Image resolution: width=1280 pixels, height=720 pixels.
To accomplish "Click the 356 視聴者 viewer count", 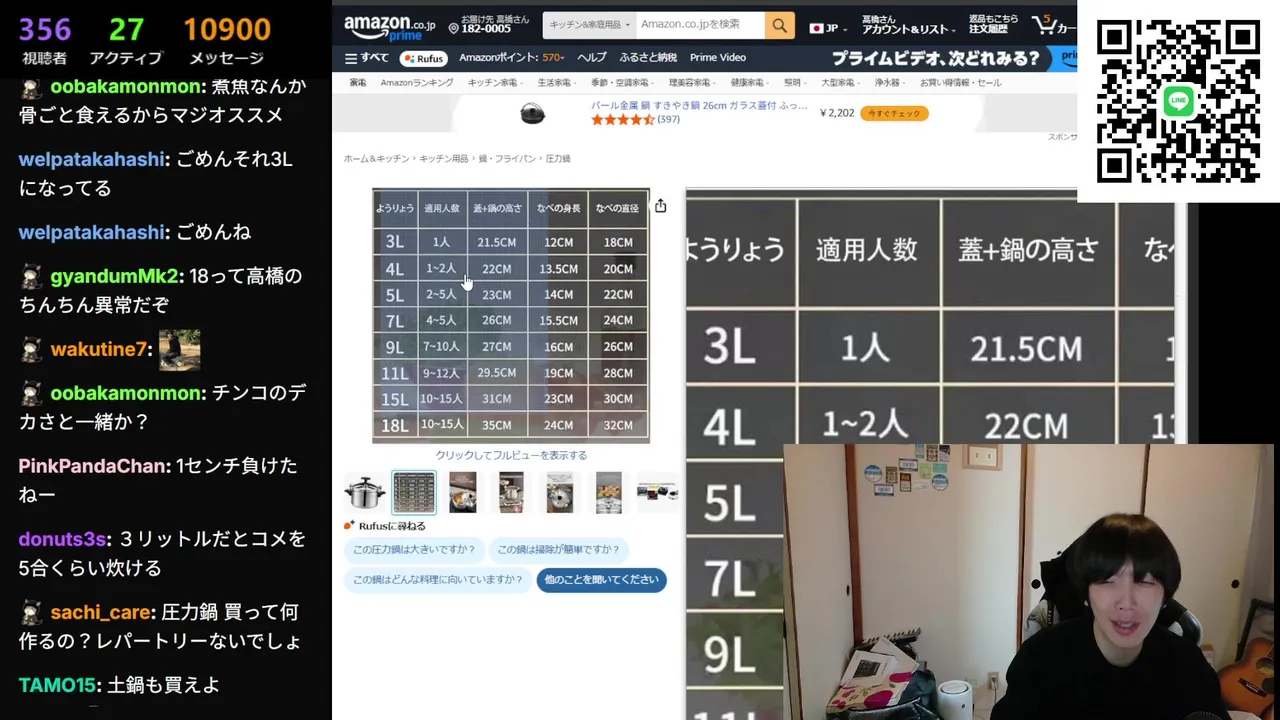I will click(x=45, y=41).
